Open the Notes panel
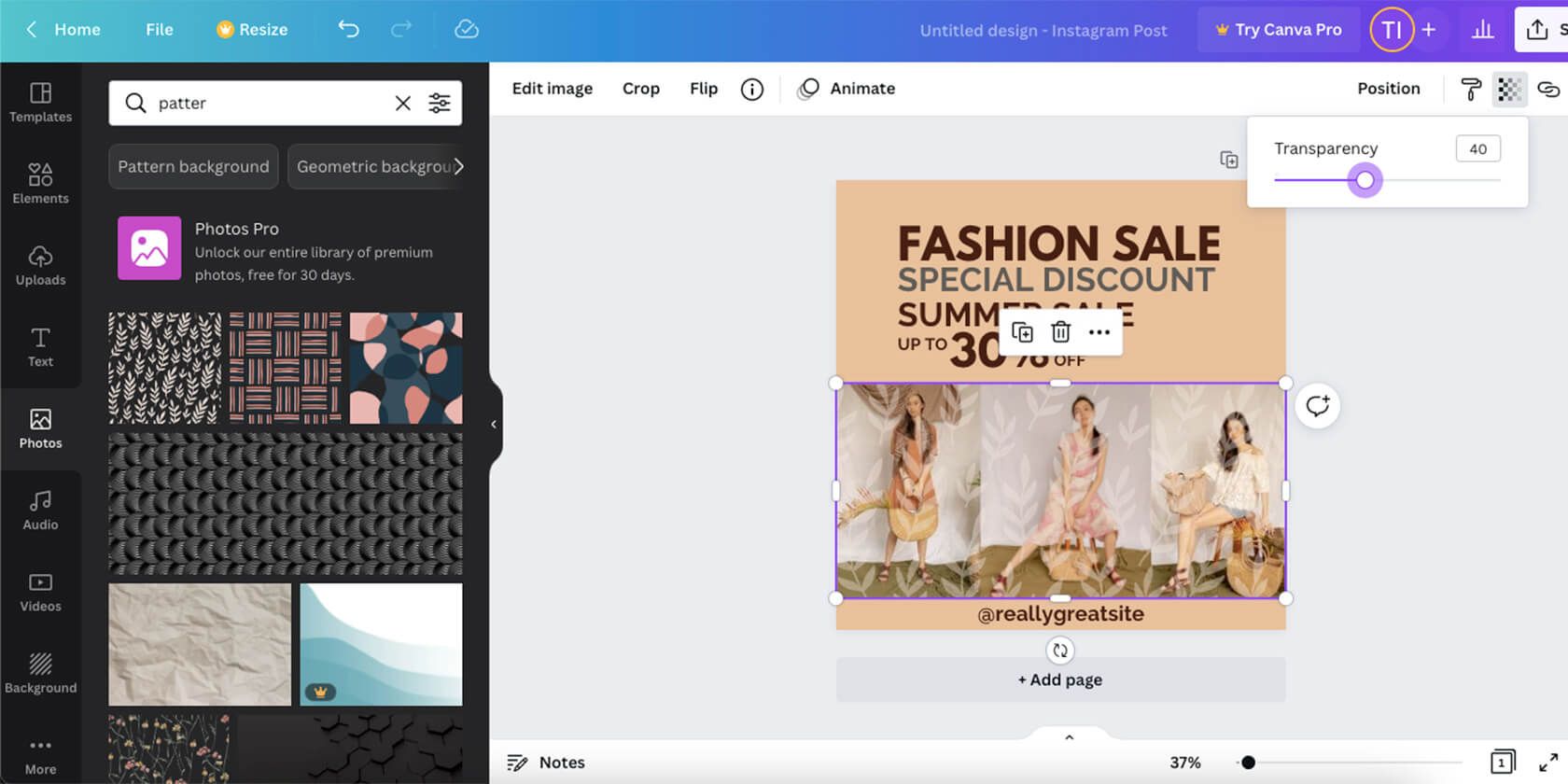The image size is (1568, 784). [x=546, y=763]
